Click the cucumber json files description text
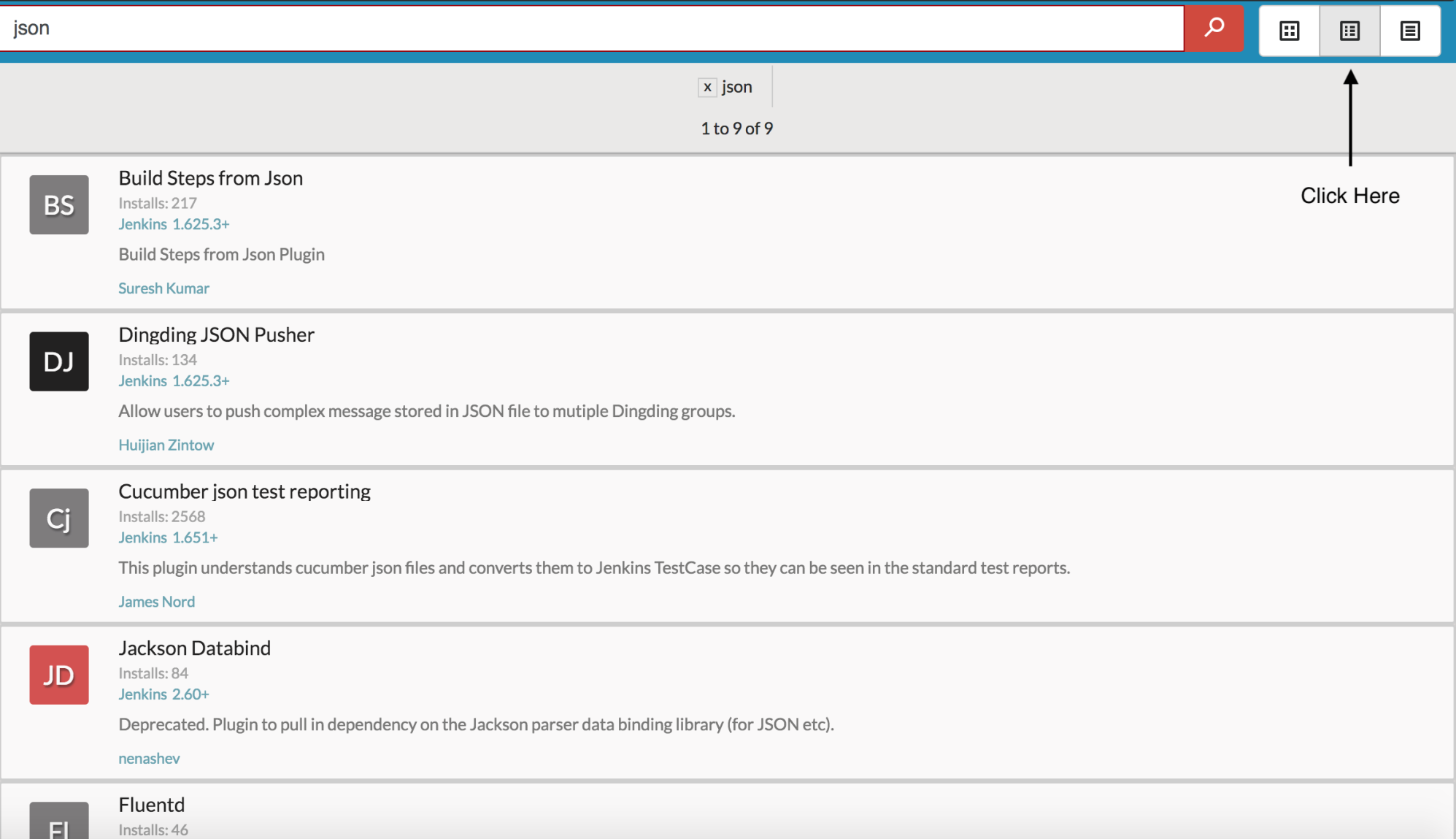 [x=594, y=568]
